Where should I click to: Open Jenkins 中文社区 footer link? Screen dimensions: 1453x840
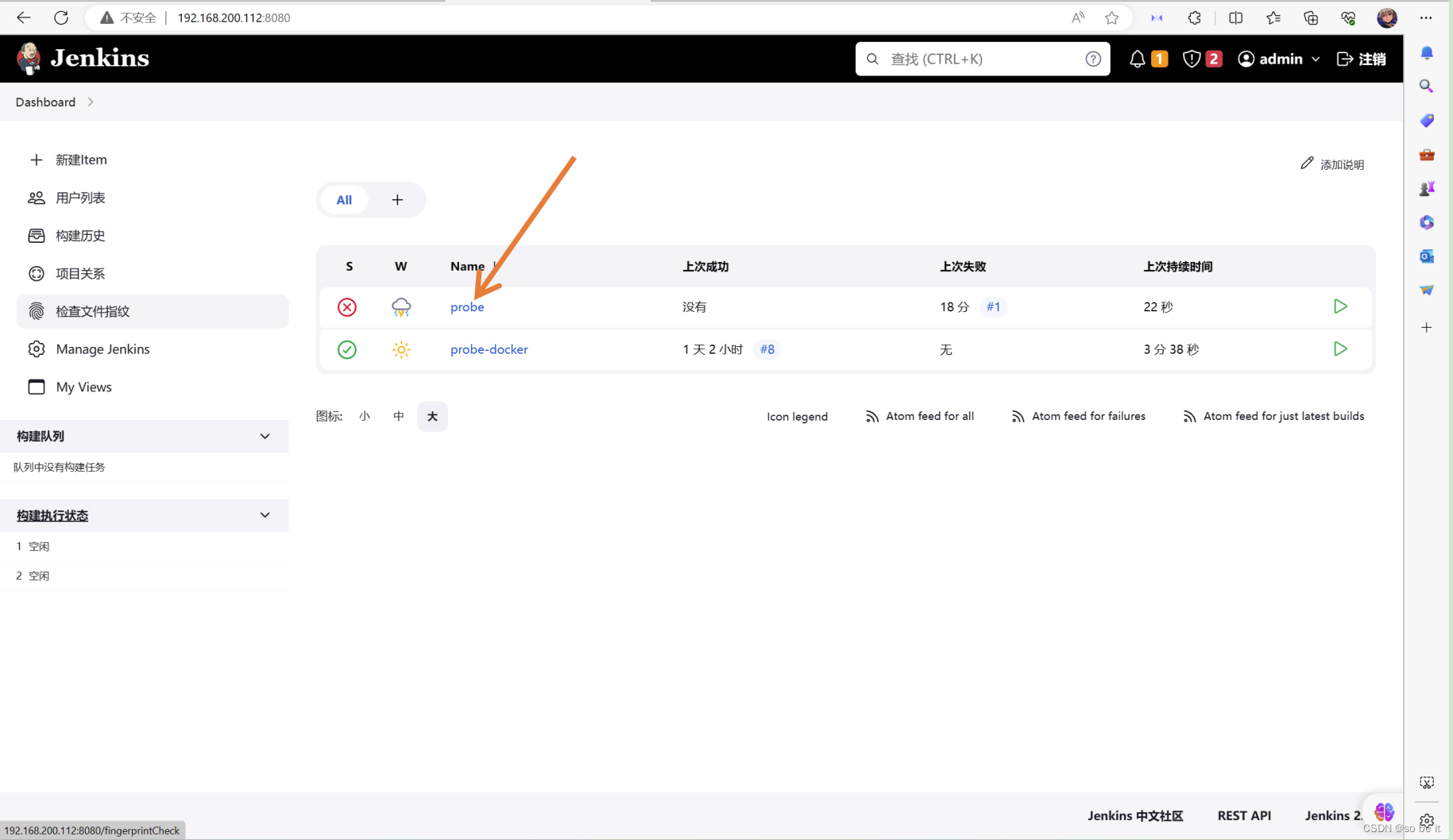(x=1135, y=815)
